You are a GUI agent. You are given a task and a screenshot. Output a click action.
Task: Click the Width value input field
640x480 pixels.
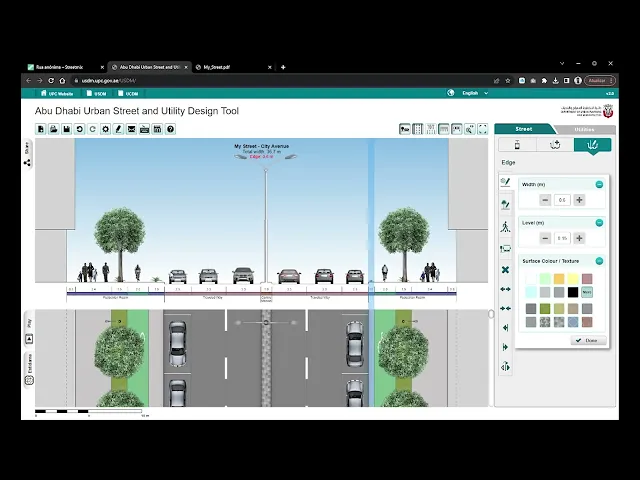coord(562,200)
